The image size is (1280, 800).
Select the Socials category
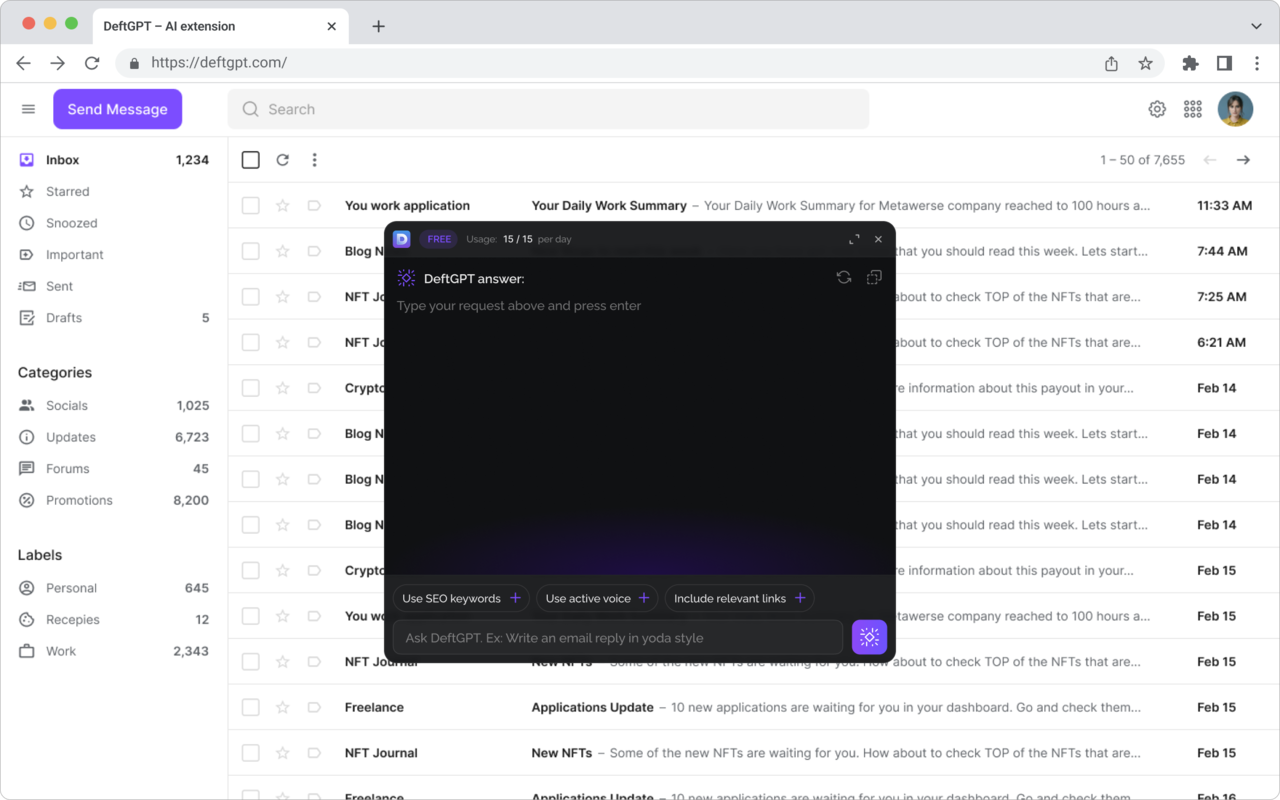tap(114, 405)
